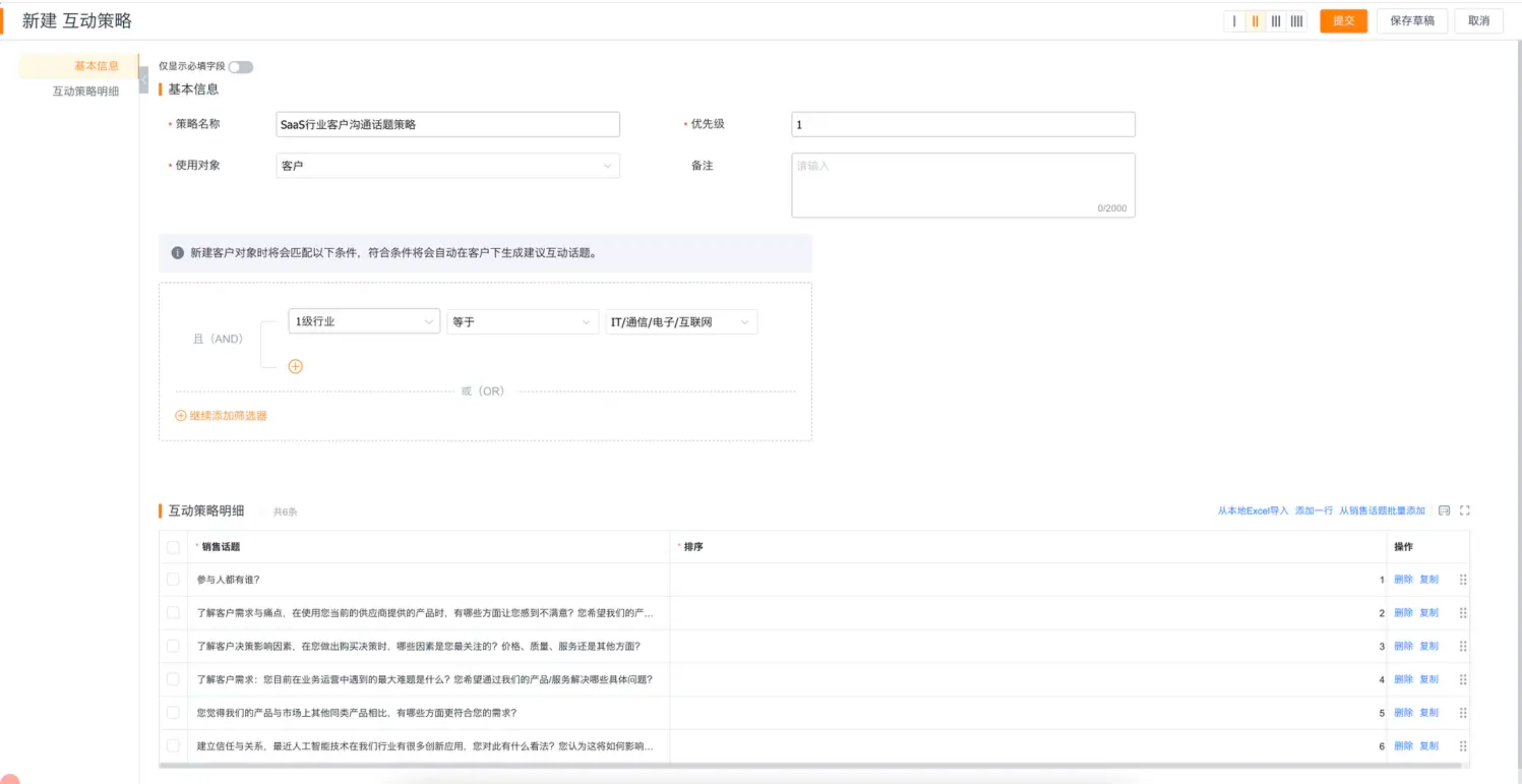Grab drag handle of row 1
The height and width of the screenshot is (784, 1522).
[x=1463, y=580]
